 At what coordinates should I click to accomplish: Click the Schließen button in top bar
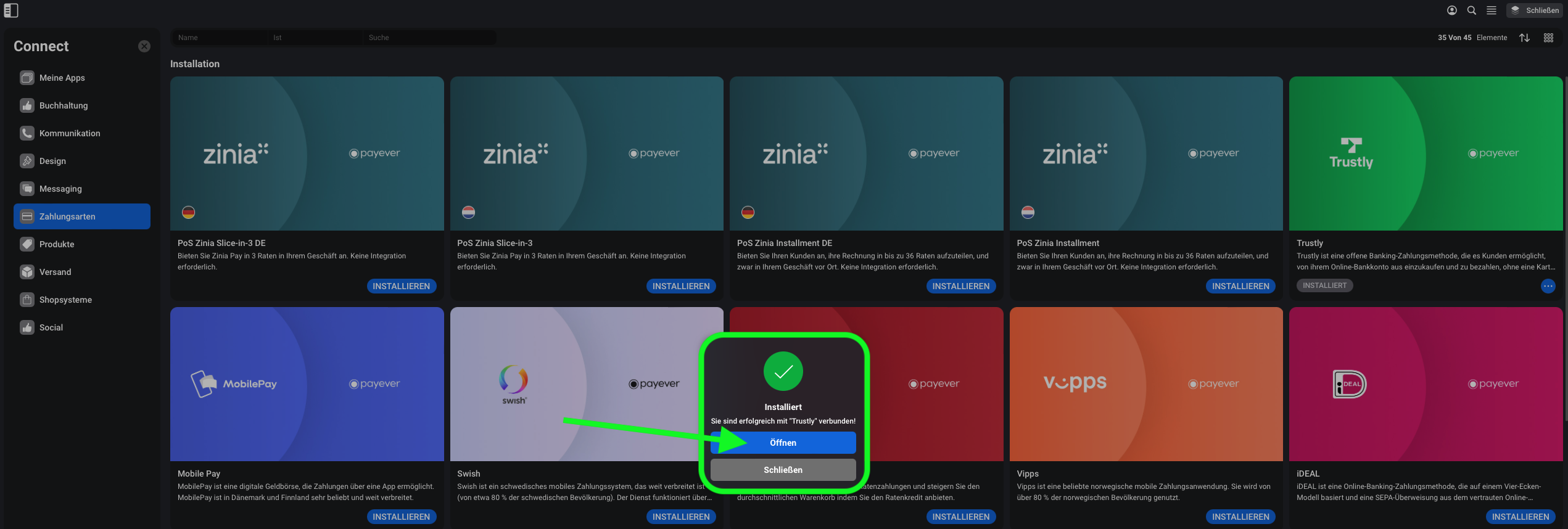point(1534,10)
